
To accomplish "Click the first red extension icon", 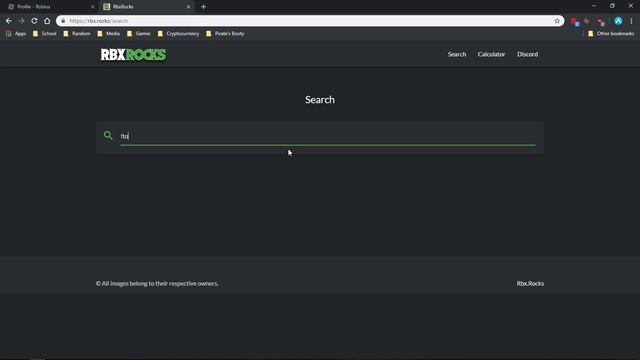I will coord(575,22).
